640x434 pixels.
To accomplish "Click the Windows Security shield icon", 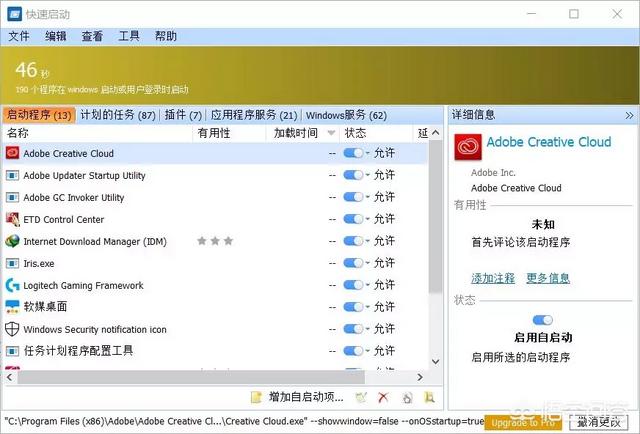I will (x=12, y=329).
